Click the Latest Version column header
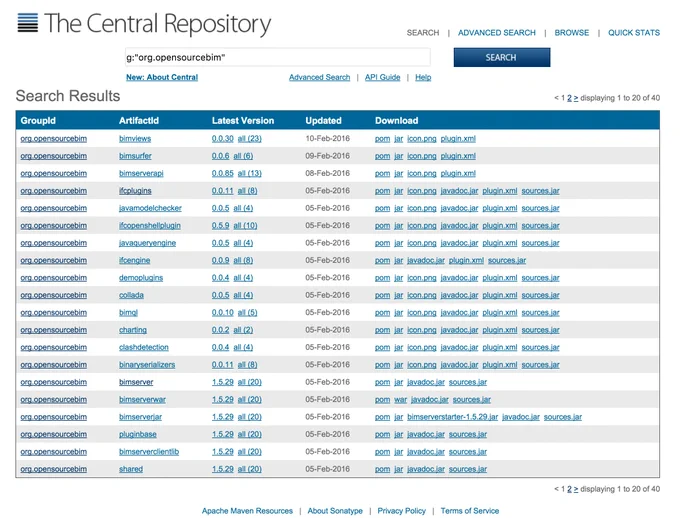The image size is (680, 518). (243, 121)
